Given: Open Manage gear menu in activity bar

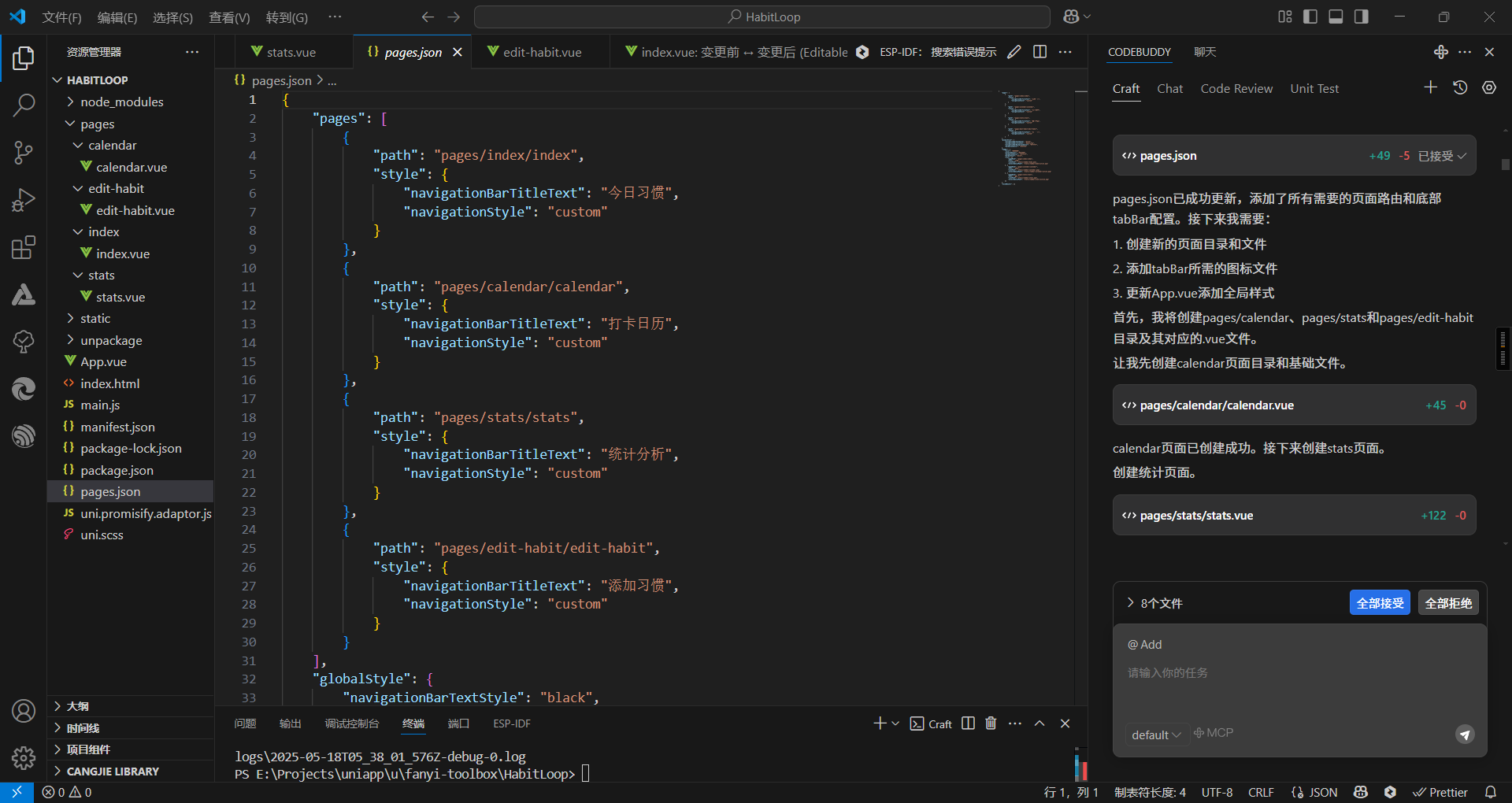Looking at the screenshot, I should pos(24,758).
